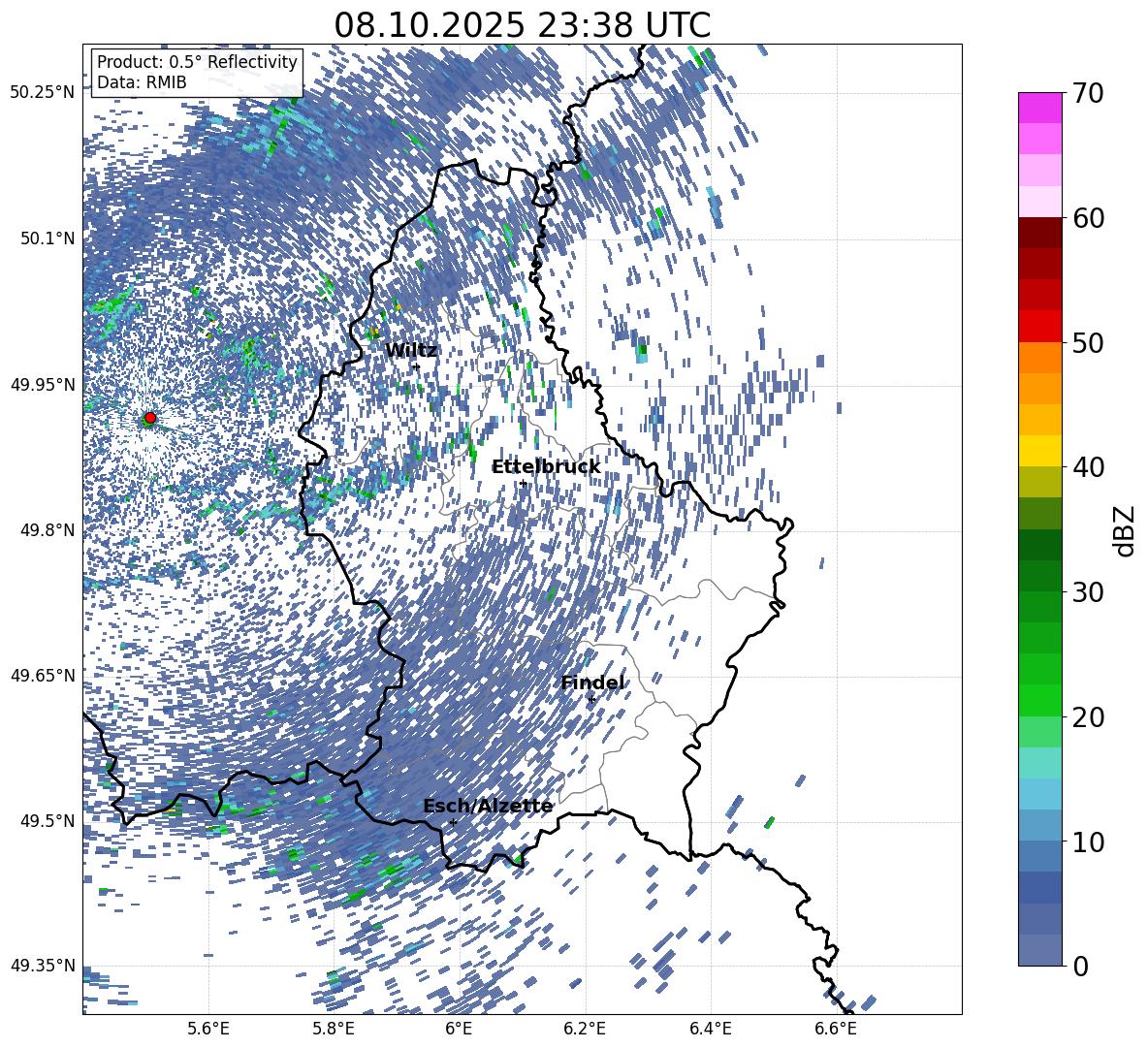The image size is (1148, 1048).
Task: Click the 50.25°N latitude label
Action: click(x=43, y=93)
